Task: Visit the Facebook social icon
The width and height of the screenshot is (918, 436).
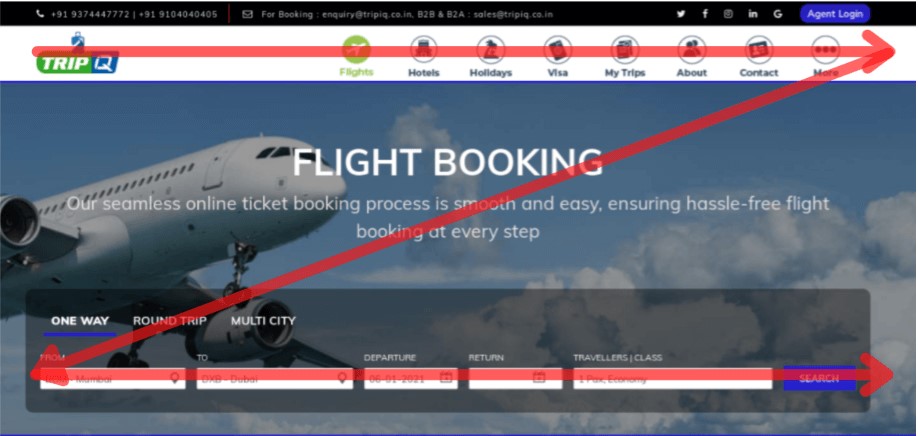Action: click(x=705, y=14)
